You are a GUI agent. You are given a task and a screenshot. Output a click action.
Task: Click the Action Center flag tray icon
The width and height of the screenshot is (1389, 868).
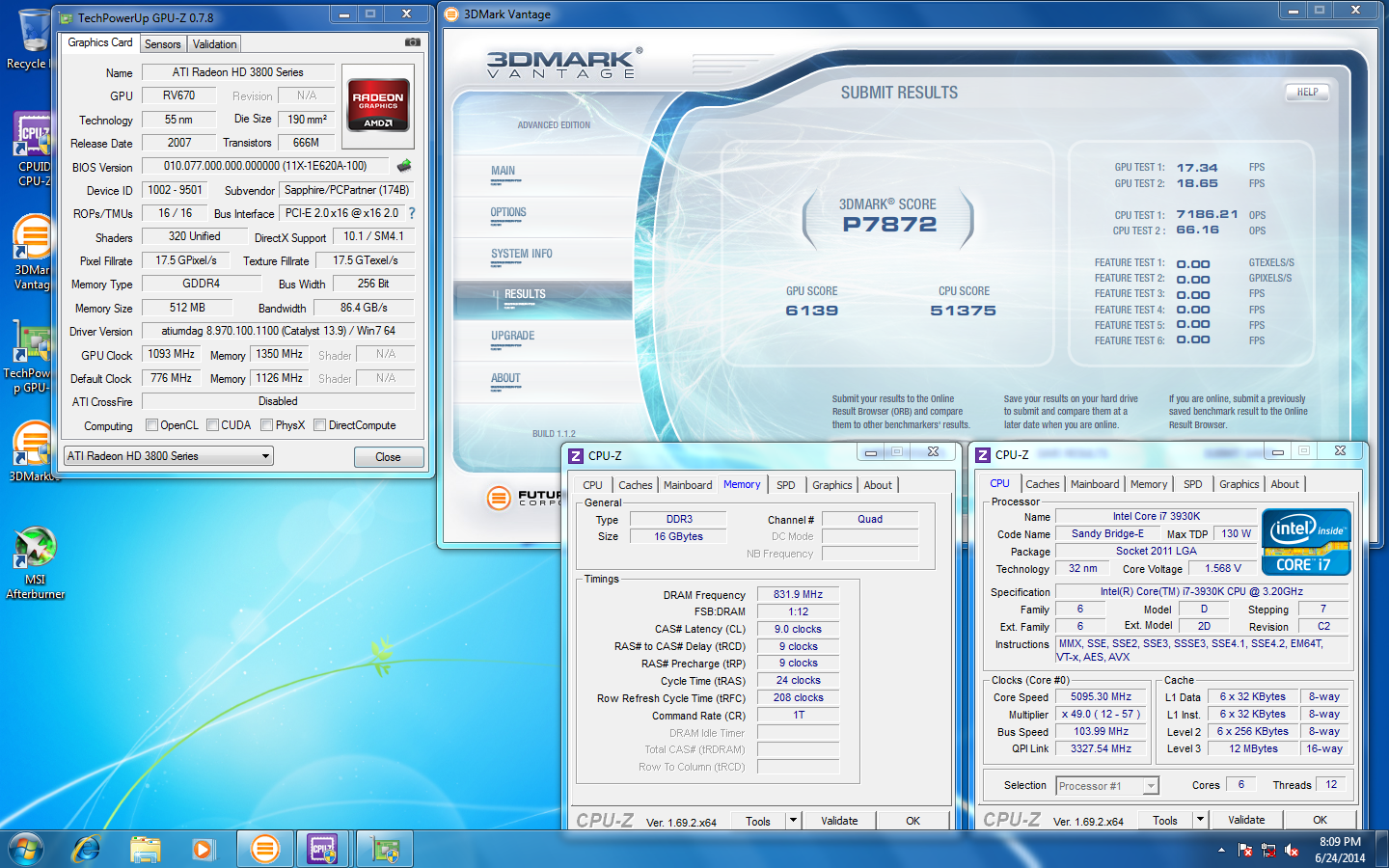[1245, 850]
